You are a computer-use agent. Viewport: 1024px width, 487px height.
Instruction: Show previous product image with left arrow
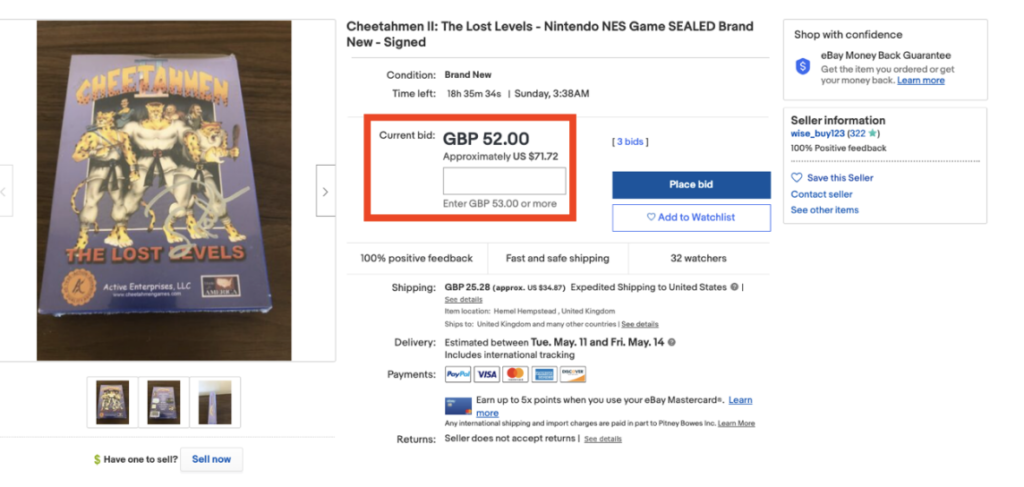[x=4, y=191]
